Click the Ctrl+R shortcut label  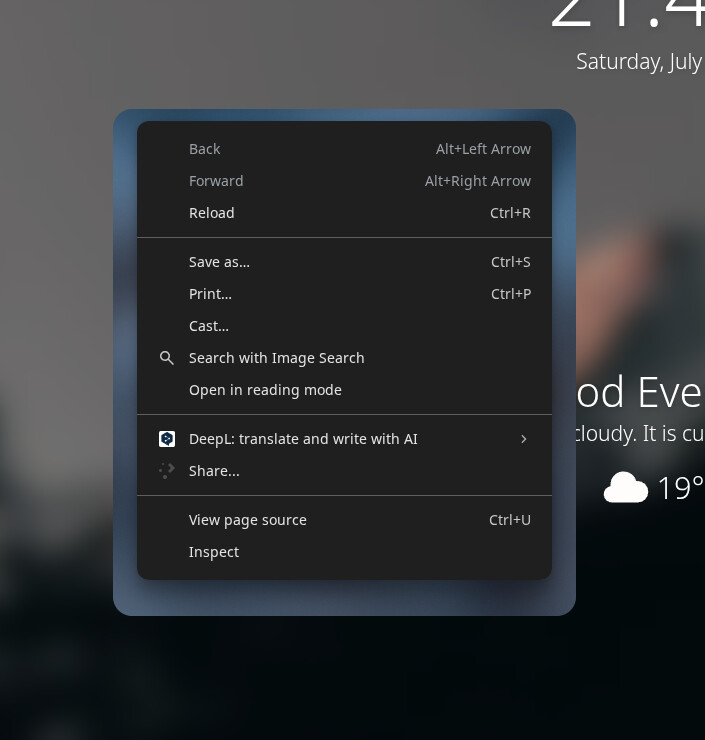(510, 213)
